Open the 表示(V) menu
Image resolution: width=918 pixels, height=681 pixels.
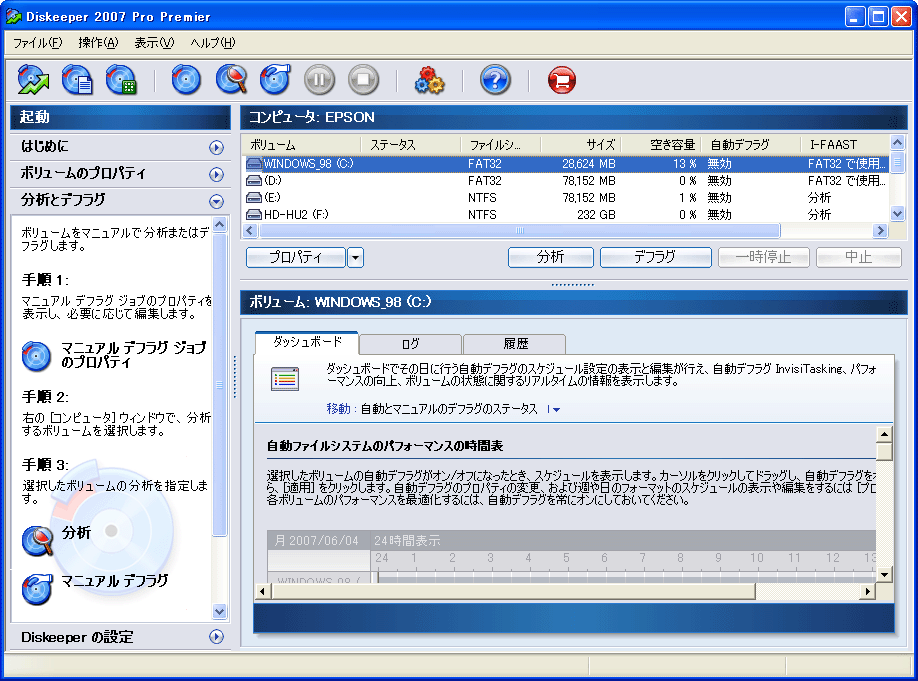point(154,43)
